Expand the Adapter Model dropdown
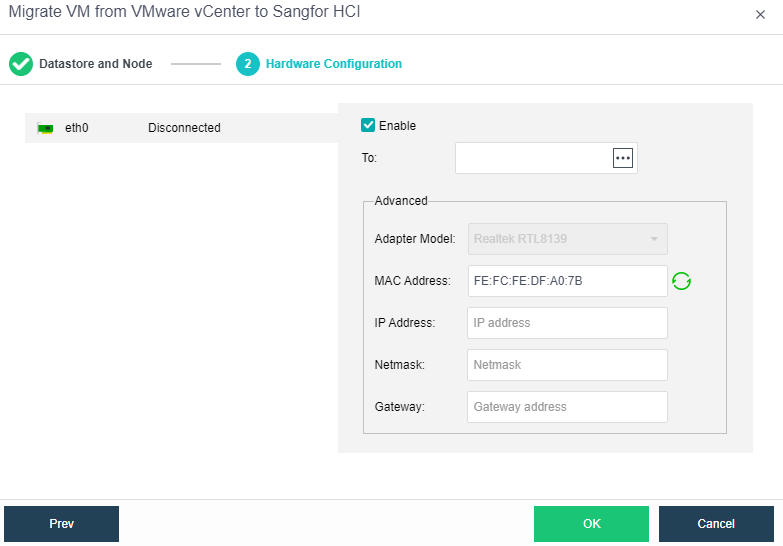Viewport: 783px width, 546px height. [x=566, y=239]
